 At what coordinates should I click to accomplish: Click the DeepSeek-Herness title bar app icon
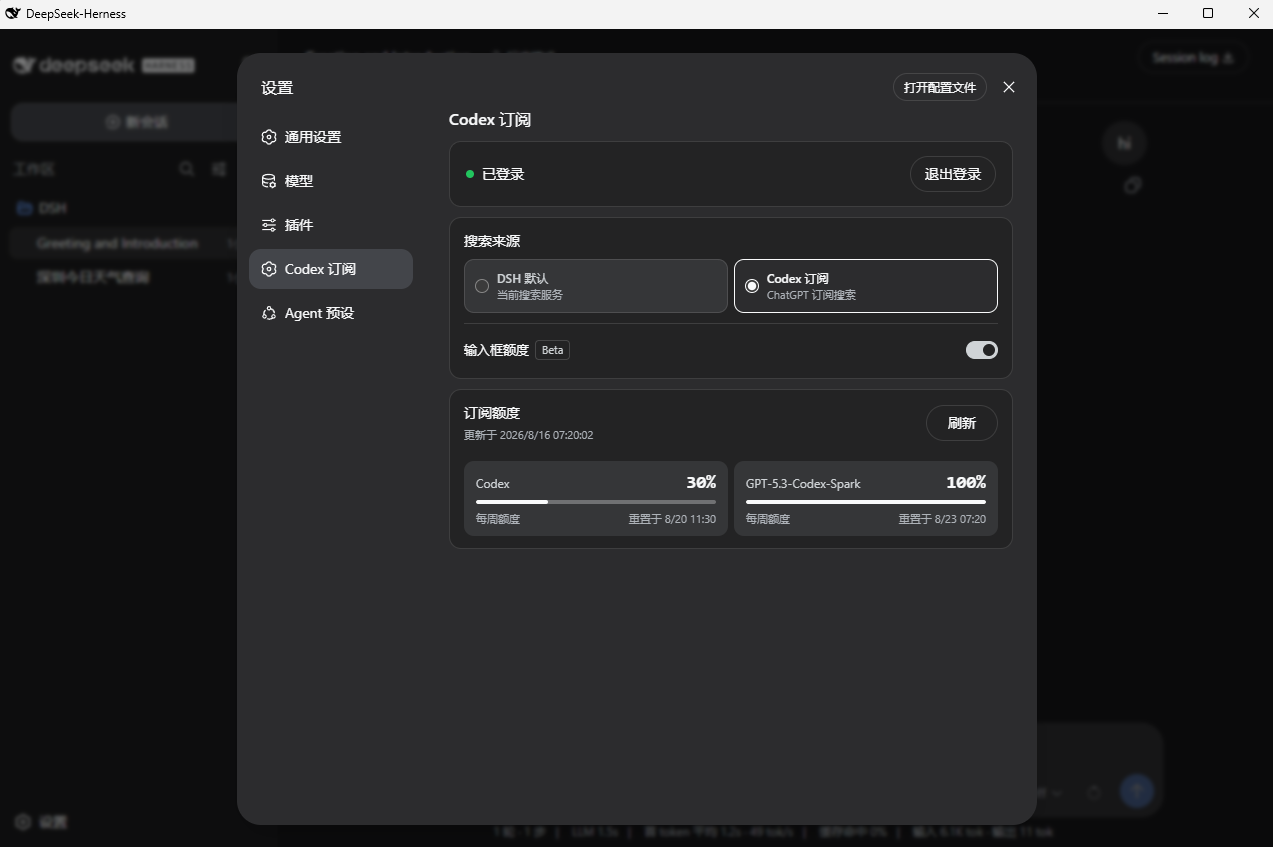pyautogui.click(x=13, y=14)
